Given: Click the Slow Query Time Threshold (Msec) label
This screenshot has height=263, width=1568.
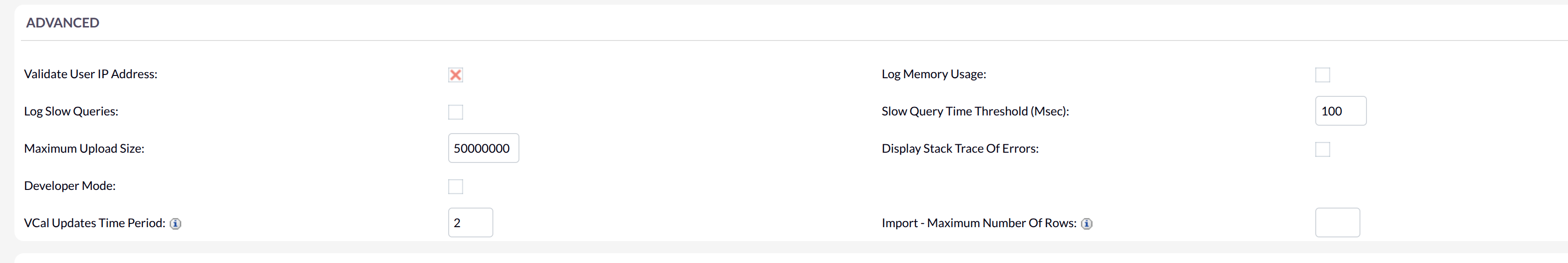Looking at the screenshot, I should [975, 111].
